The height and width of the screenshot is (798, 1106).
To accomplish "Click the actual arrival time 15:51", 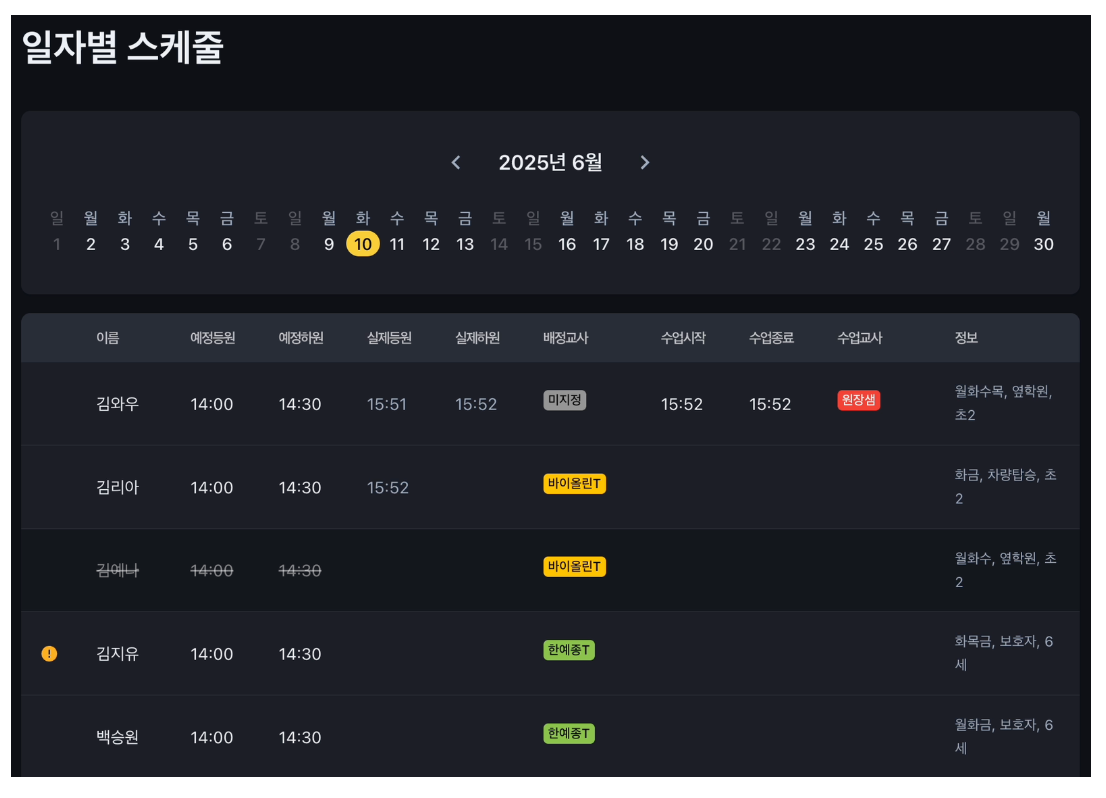I will pyautogui.click(x=387, y=404).
